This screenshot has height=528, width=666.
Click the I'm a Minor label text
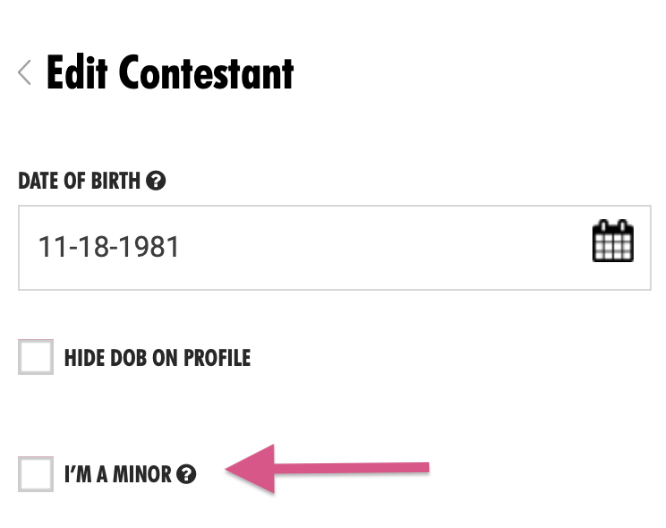click(x=118, y=475)
